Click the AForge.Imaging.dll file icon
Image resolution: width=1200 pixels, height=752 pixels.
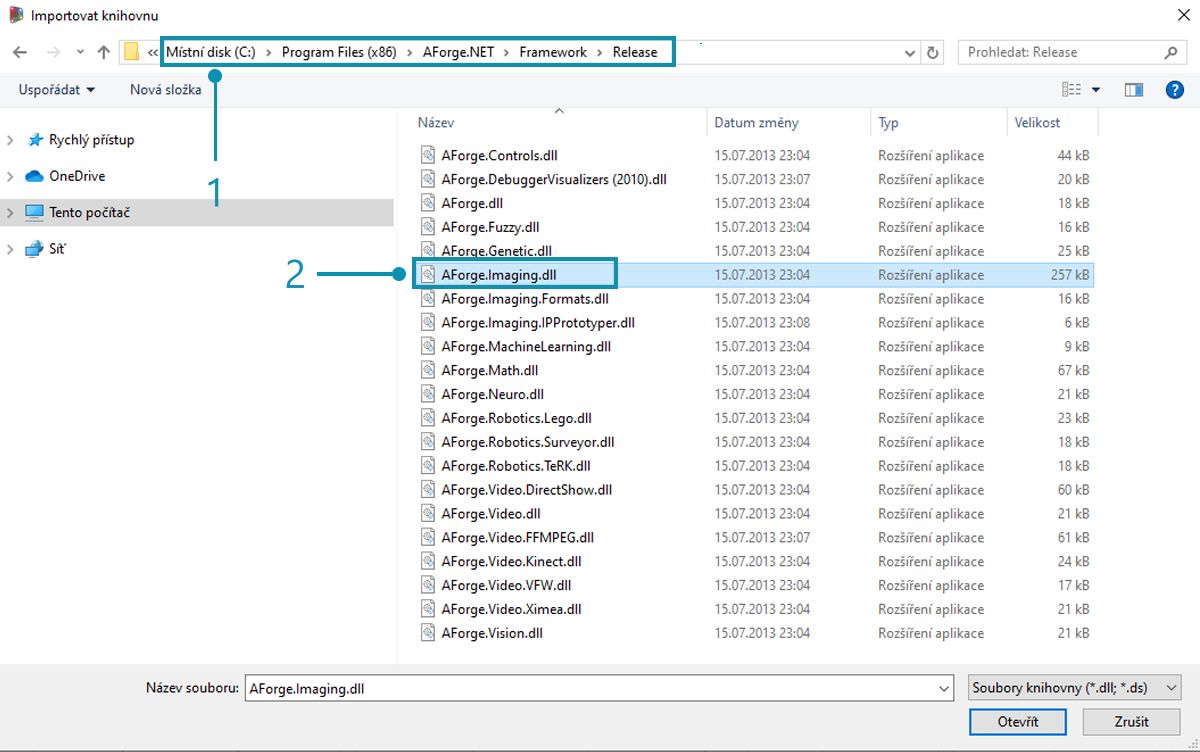pyautogui.click(x=428, y=275)
